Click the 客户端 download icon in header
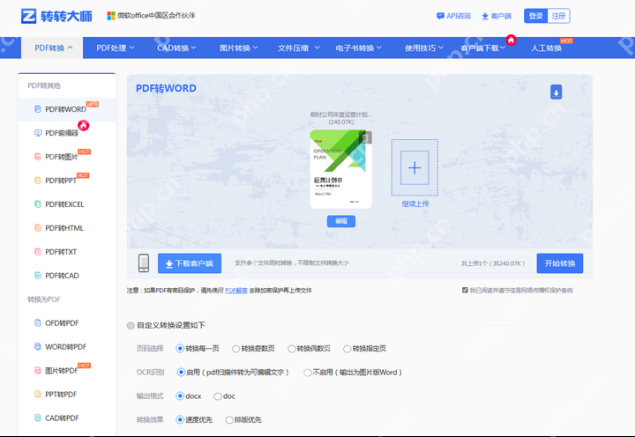This screenshot has height=437, width=635. (485, 16)
